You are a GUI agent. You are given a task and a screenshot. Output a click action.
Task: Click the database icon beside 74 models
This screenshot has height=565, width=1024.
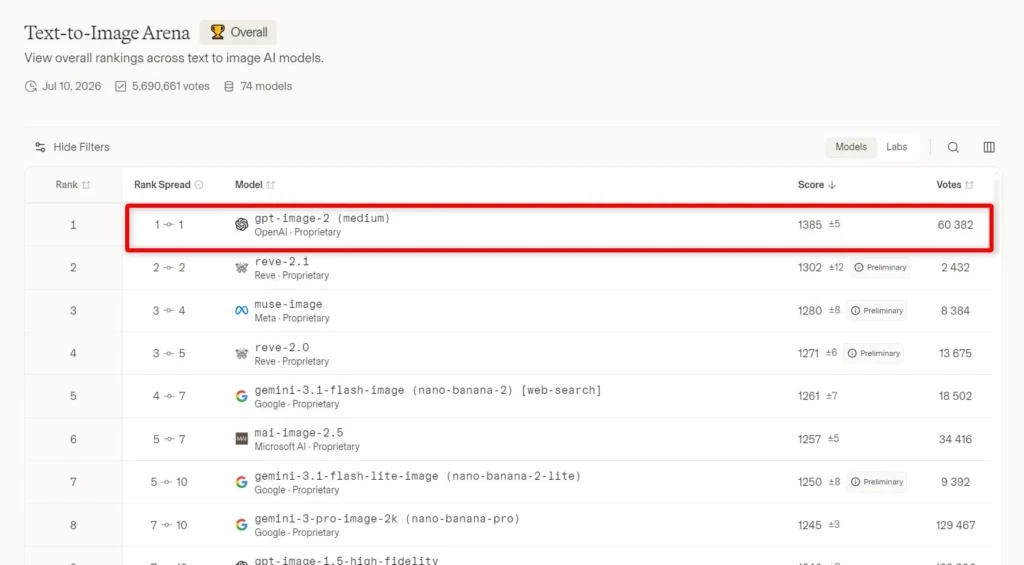[229, 86]
